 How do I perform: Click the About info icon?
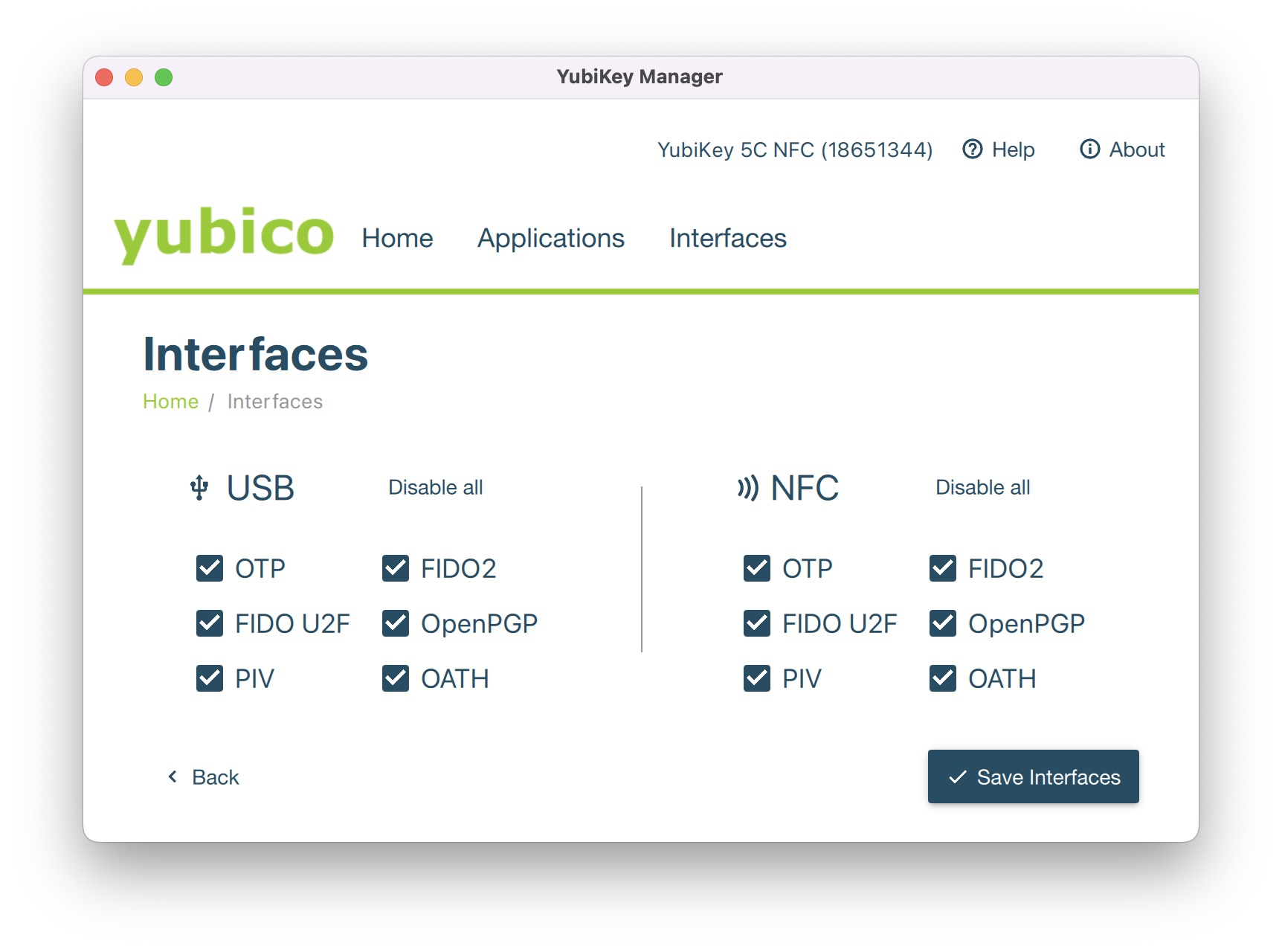pos(1089,149)
